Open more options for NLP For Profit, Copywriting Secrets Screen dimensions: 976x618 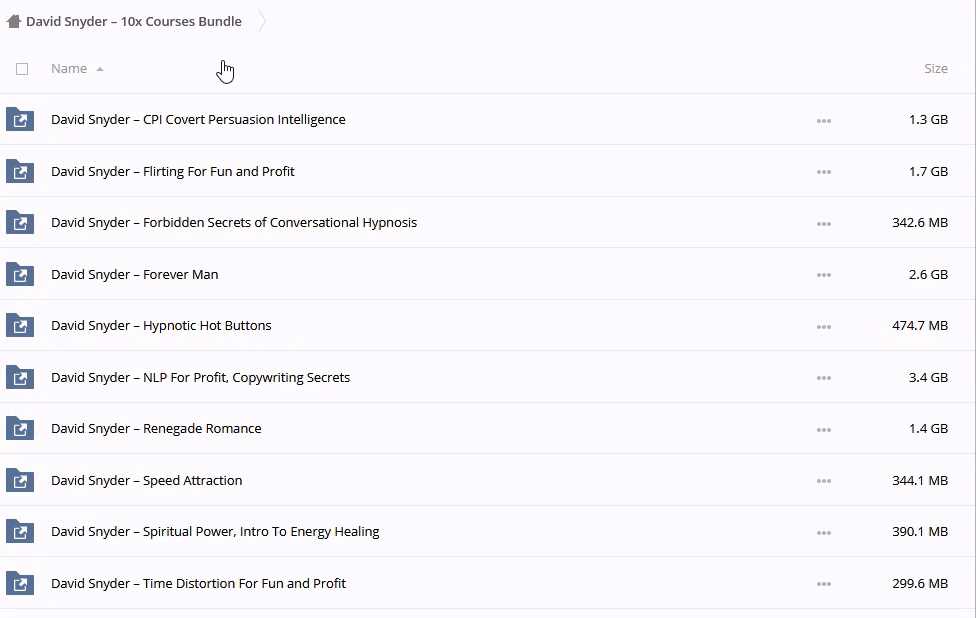[823, 378]
